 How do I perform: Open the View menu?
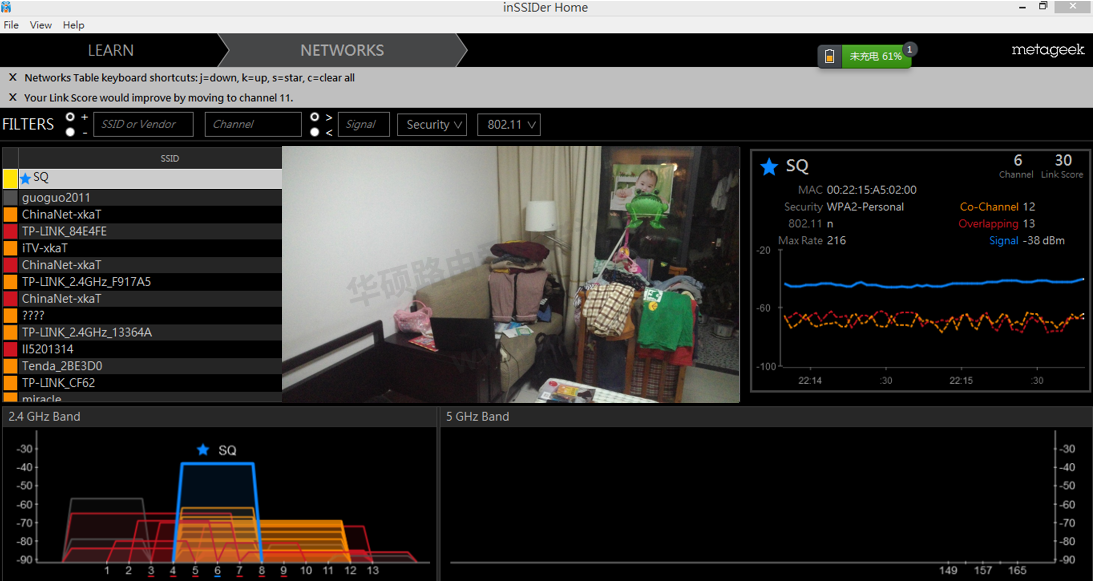point(40,25)
